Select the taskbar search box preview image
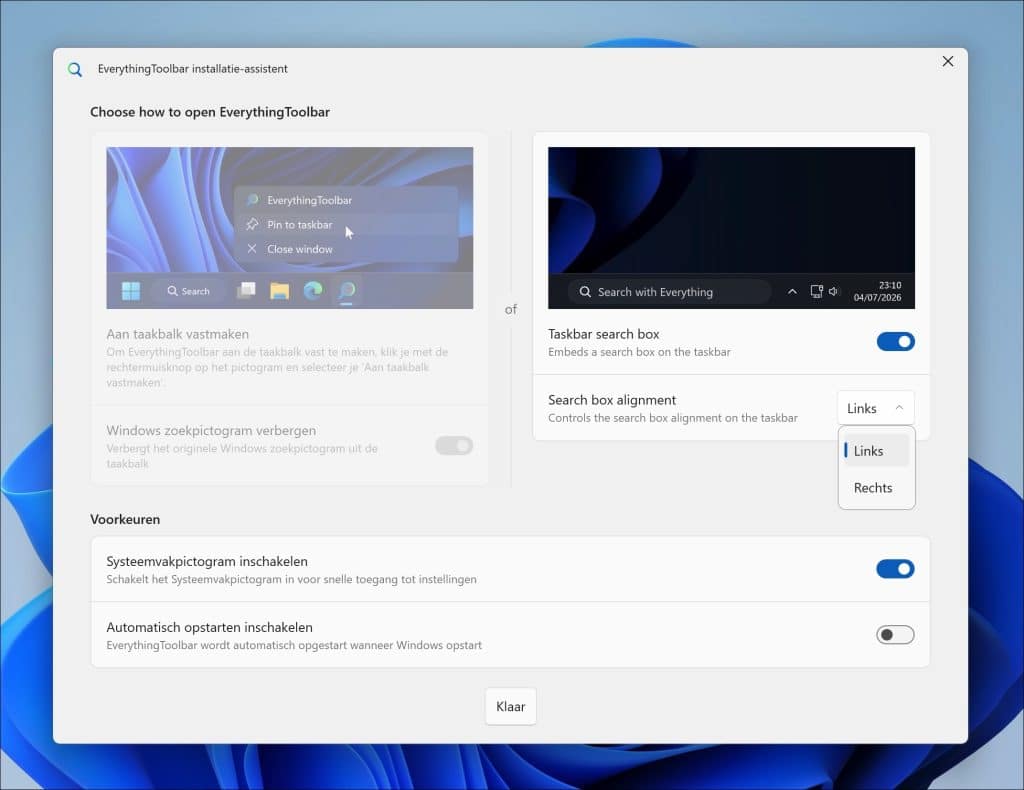Screen dimensions: 1024x790 731,228
